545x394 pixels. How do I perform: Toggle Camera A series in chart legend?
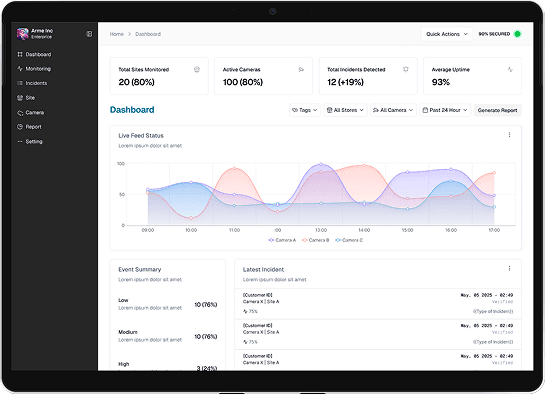tap(282, 240)
